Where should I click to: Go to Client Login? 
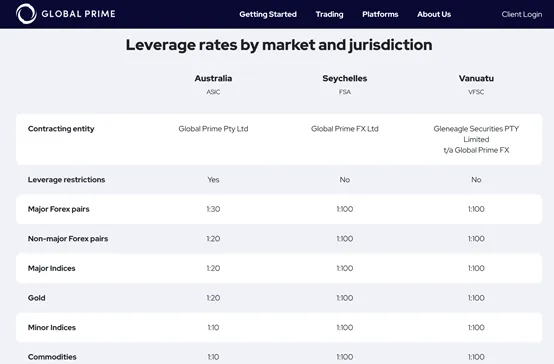(x=522, y=14)
